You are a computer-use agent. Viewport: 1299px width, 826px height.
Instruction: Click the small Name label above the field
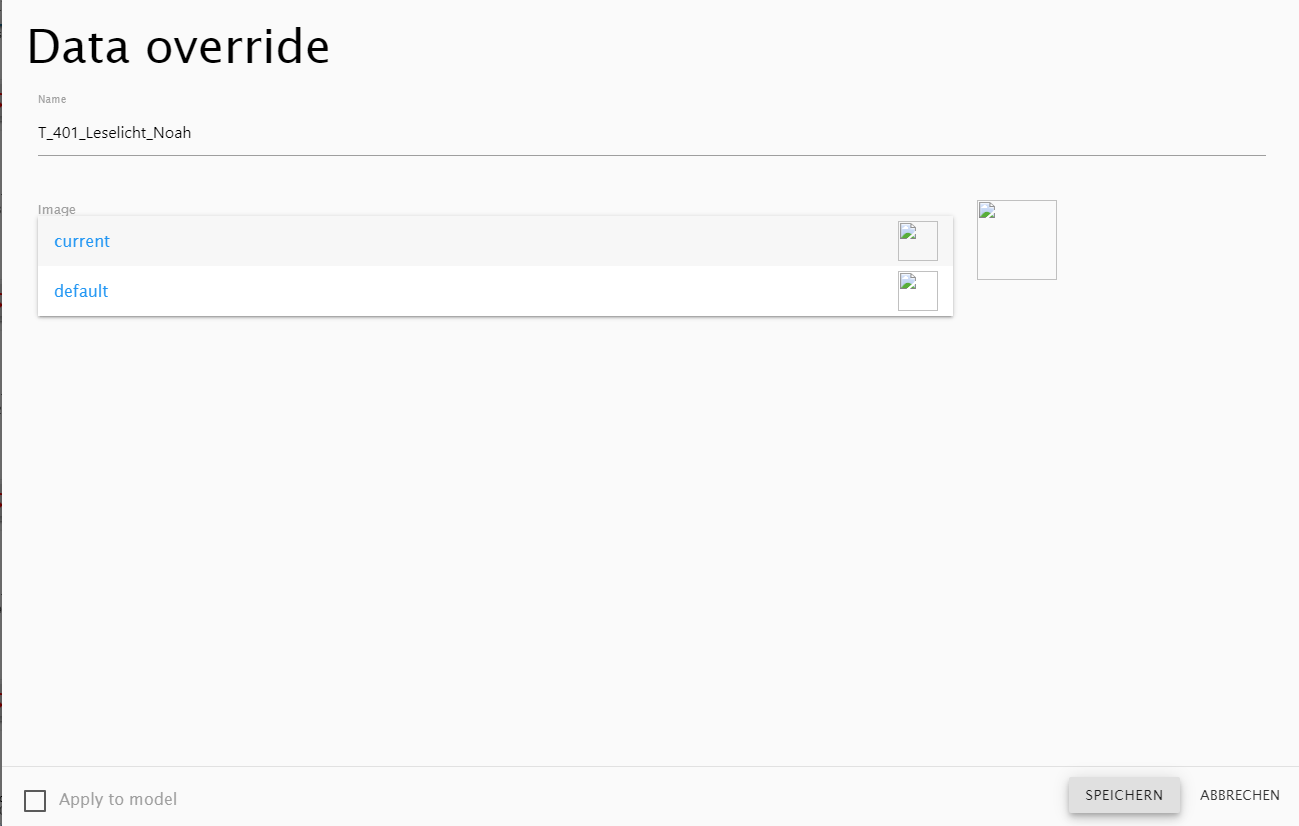click(52, 99)
